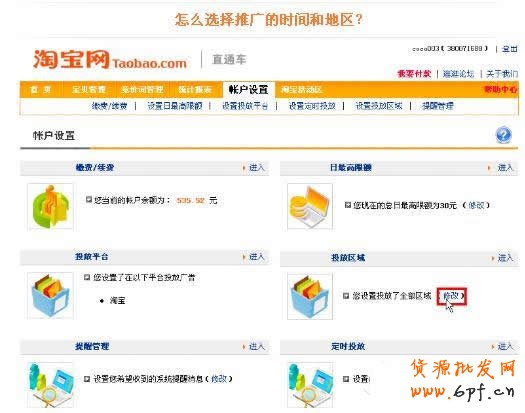Click the 淘宝网 Taobao.com logo
The height and width of the screenshot is (413, 525).
(x=110, y=60)
